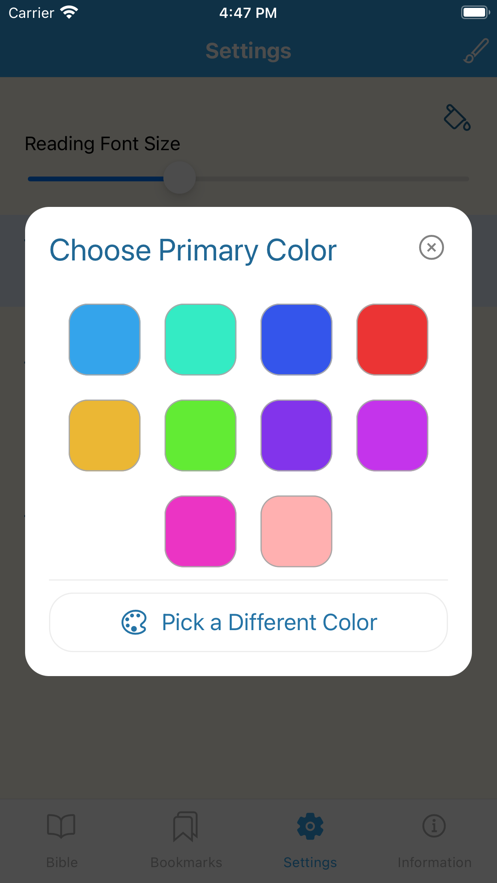The image size is (497, 883).
Task: Tap the paint bucket icon
Action: (457, 117)
